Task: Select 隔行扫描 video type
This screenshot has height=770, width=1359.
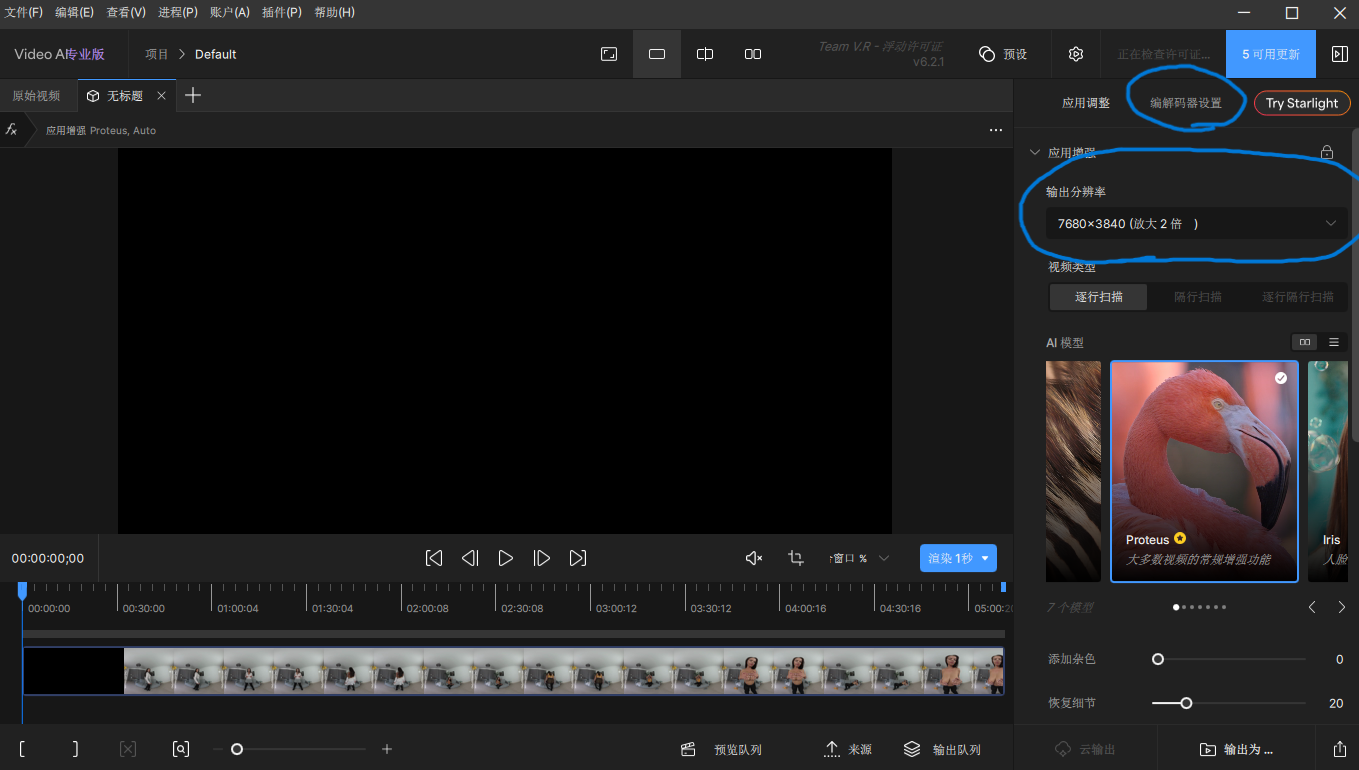Action: pyautogui.click(x=1198, y=297)
